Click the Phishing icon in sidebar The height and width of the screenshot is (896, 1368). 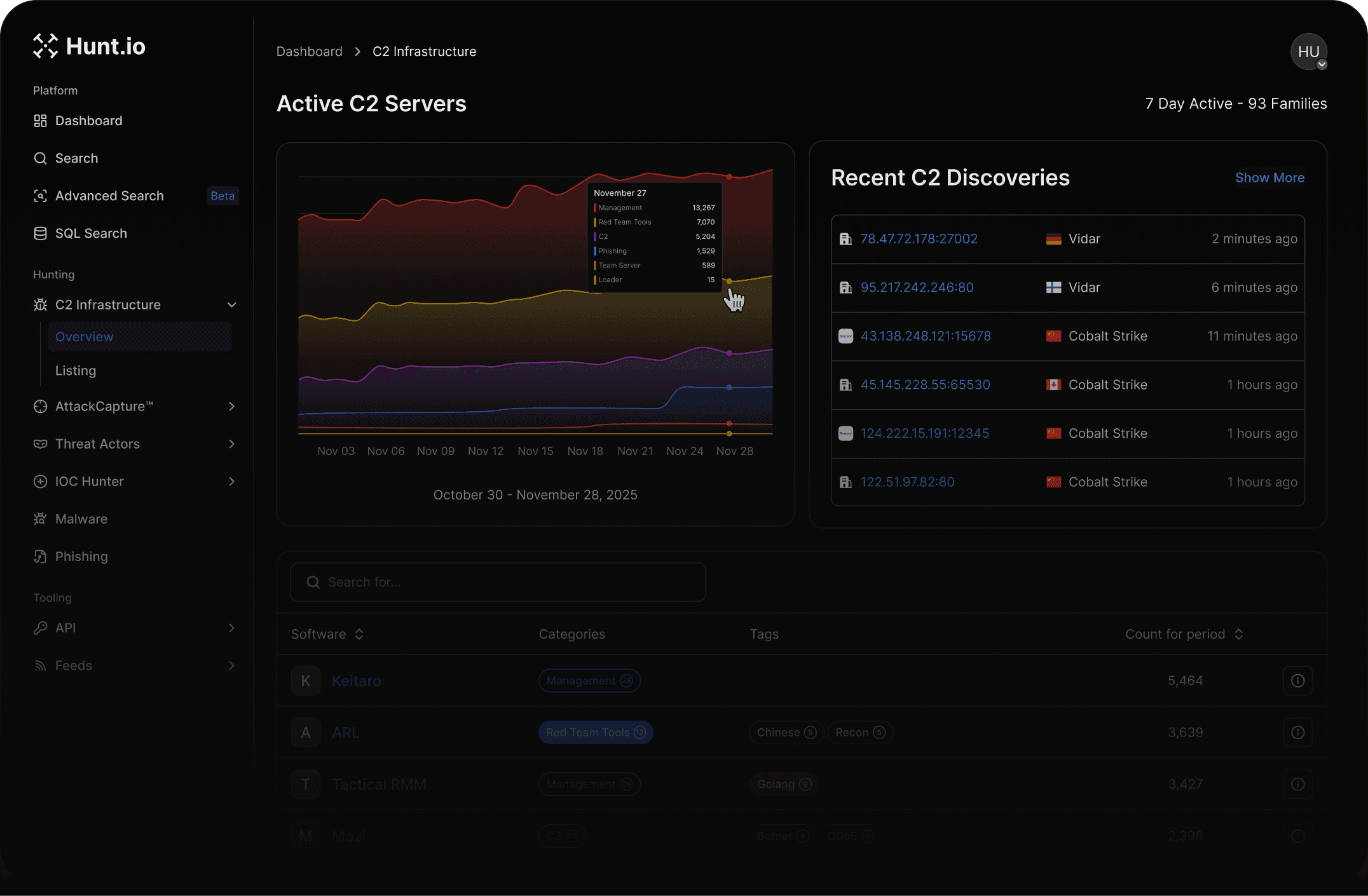click(40, 557)
